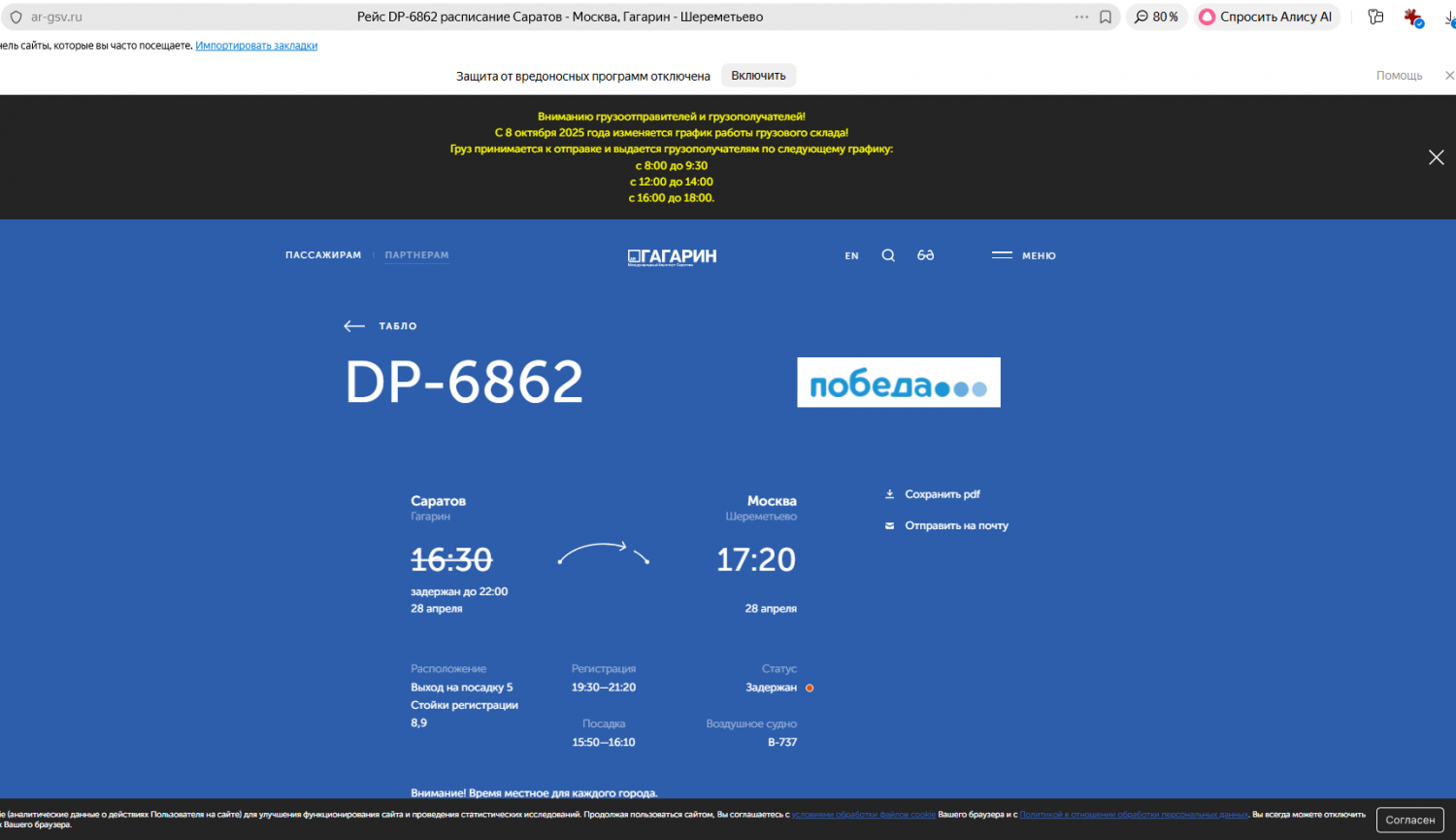Image resolution: width=1456 pixels, height=840 pixels.
Task: Select the ПАССАЖИРАМ tab
Action: tap(323, 255)
